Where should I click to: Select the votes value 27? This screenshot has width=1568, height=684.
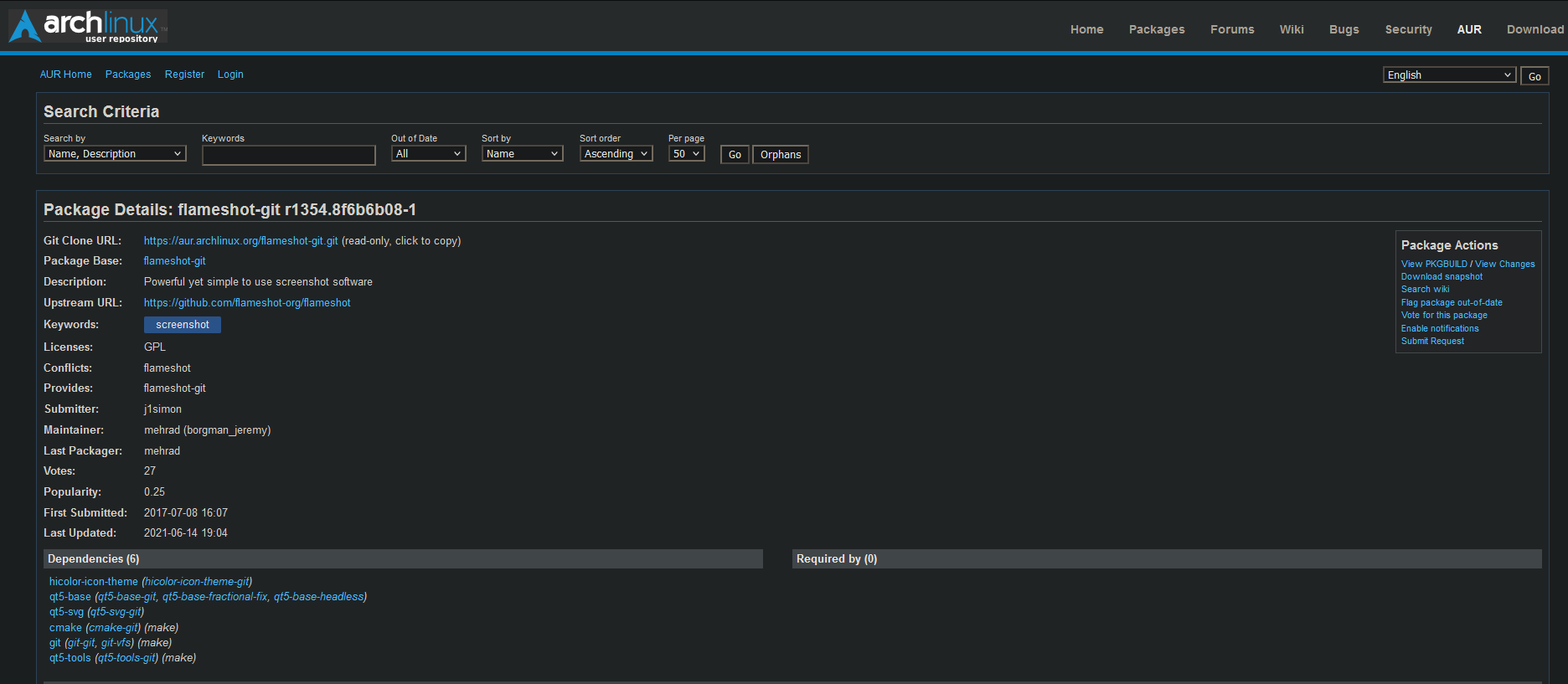150,471
